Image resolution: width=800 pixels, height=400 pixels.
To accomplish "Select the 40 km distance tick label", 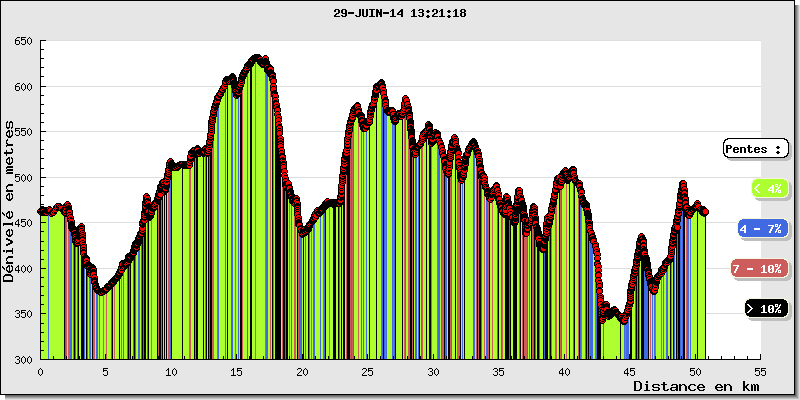I will 565,371.
